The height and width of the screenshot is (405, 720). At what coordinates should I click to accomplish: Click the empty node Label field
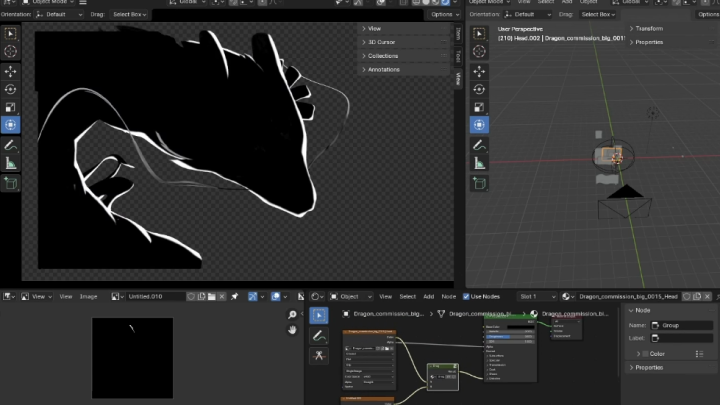click(682, 338)
